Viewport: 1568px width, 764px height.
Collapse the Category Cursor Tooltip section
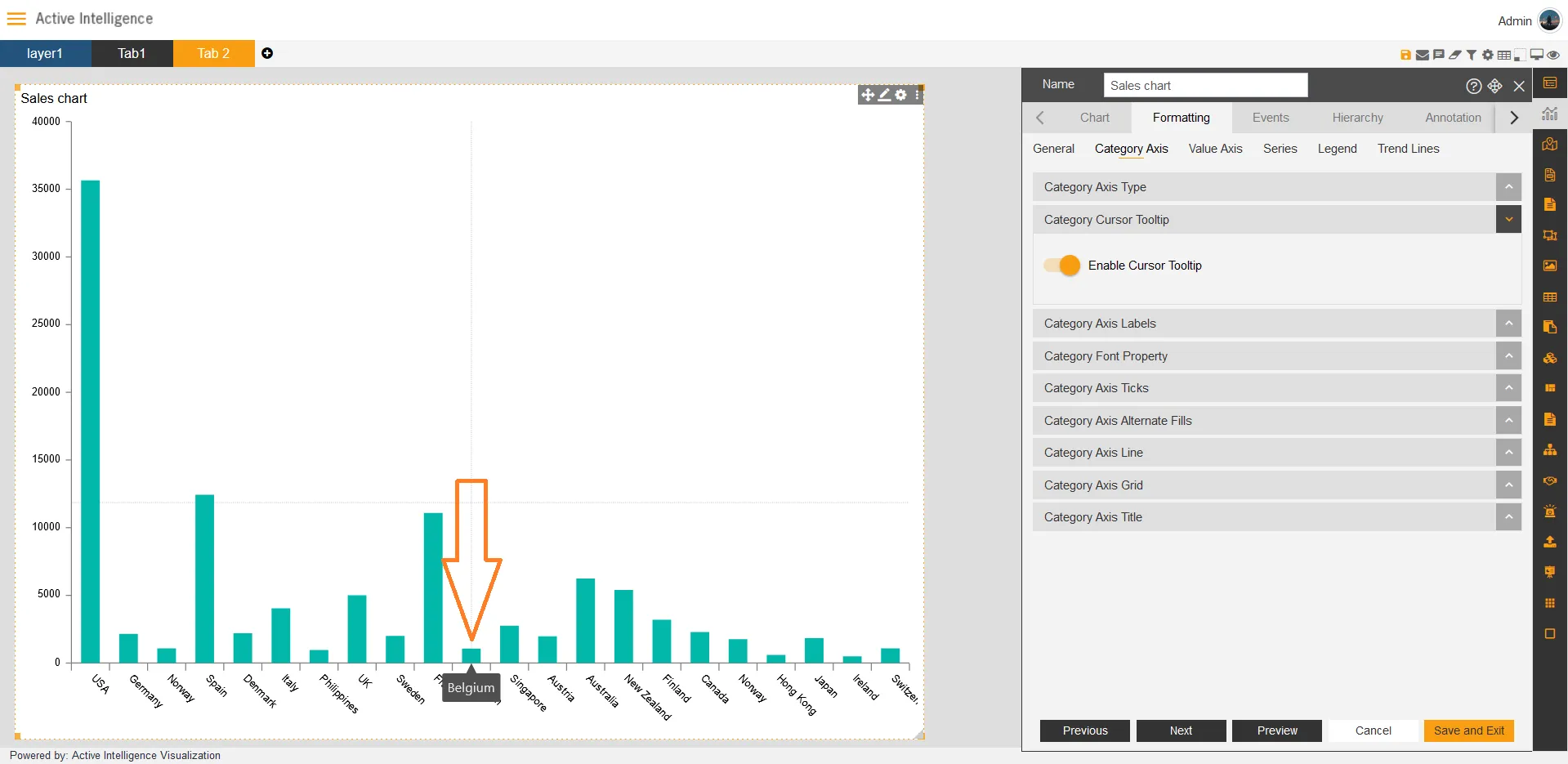click(1508, 220)
